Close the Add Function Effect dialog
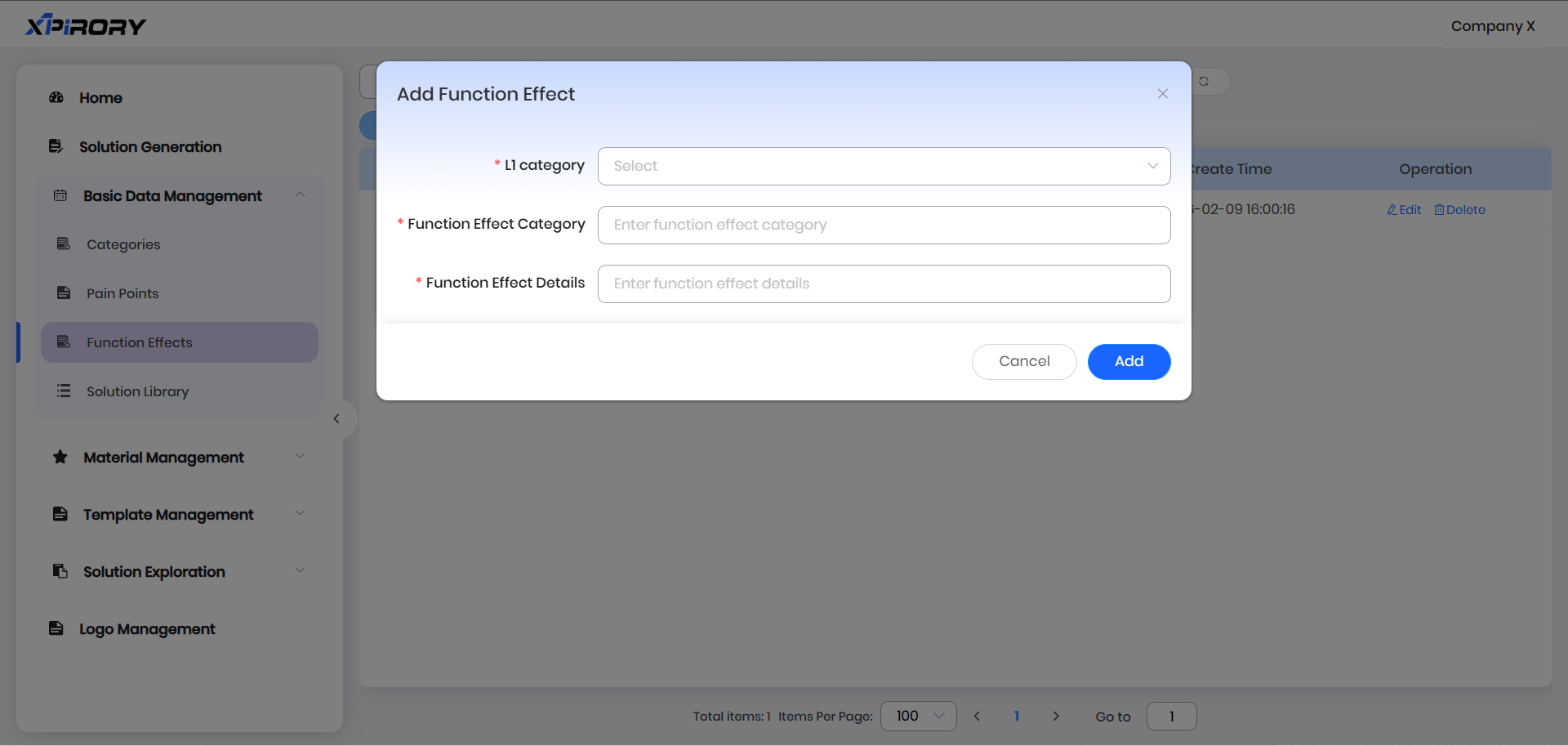 pos(1163,94)
